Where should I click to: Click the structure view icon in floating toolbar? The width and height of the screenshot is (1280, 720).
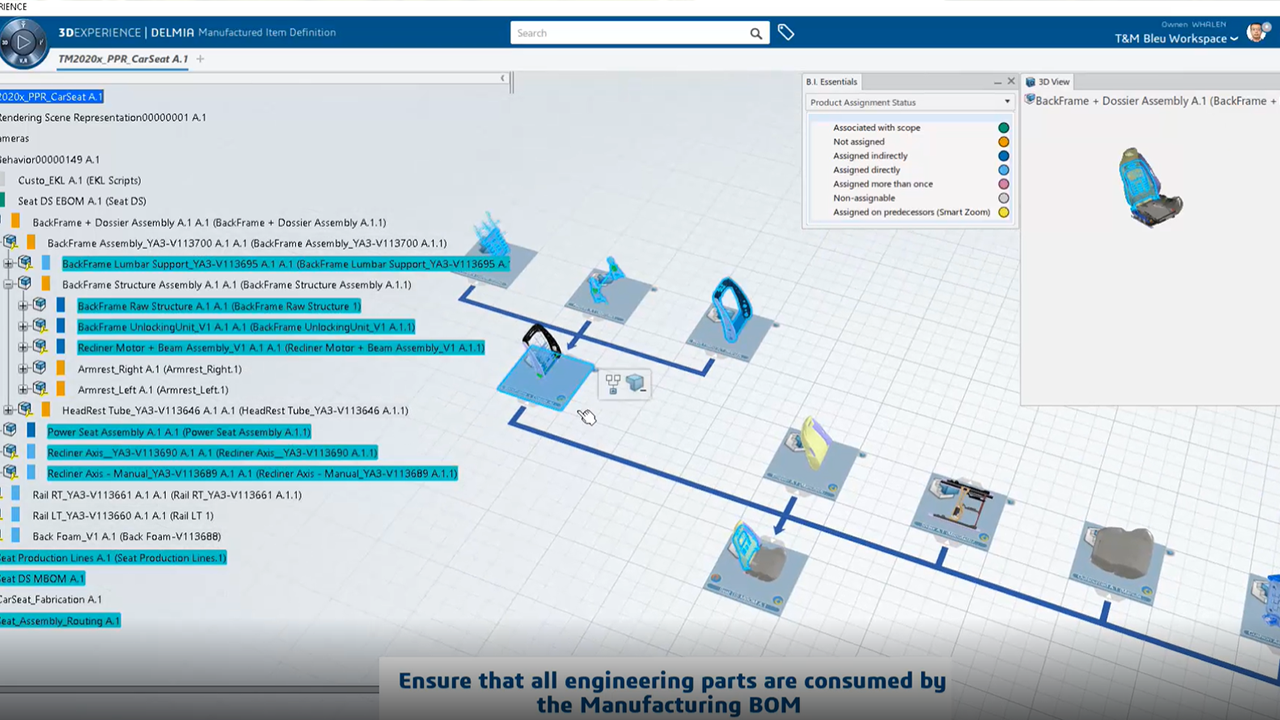pos(613,384)
